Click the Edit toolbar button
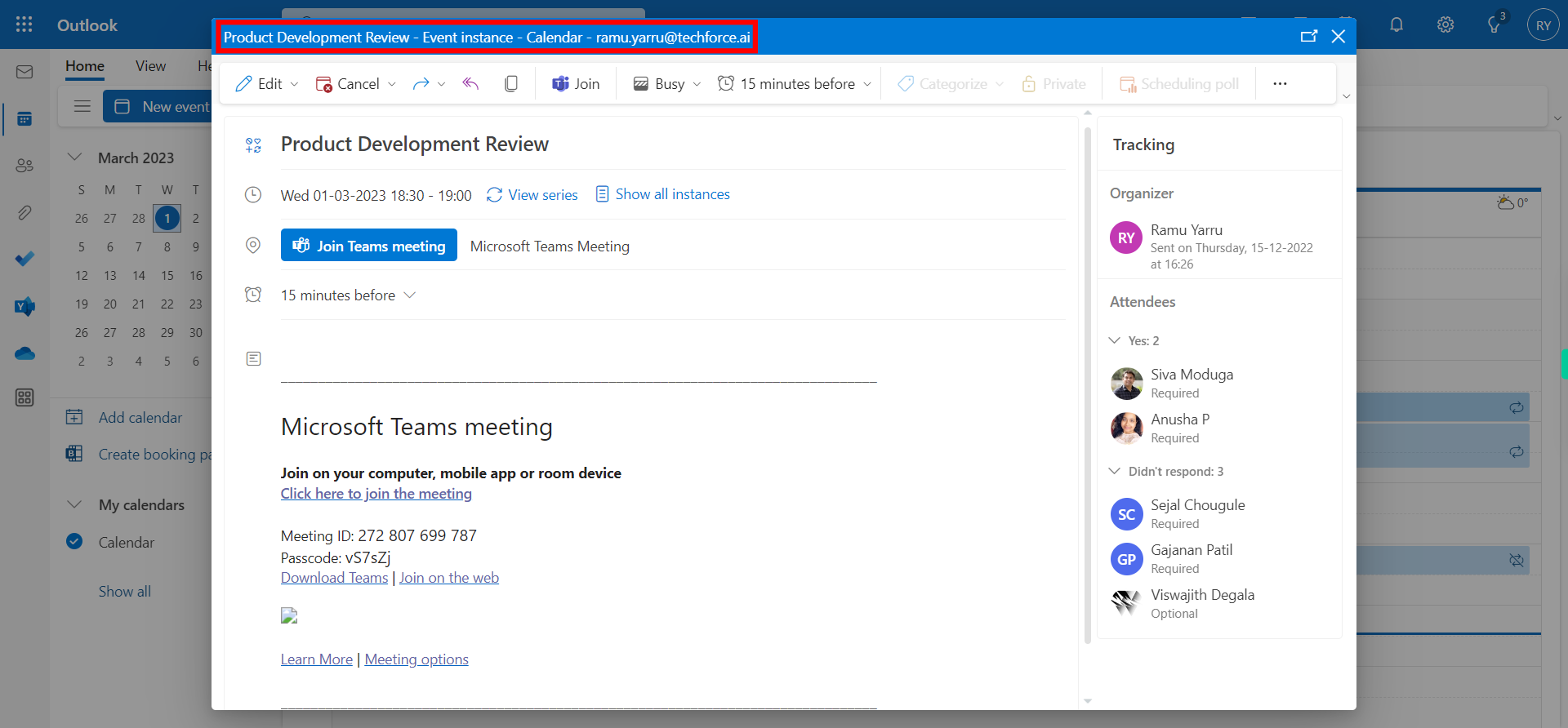The image size is (1568, 728). click(x=258, y=83)
